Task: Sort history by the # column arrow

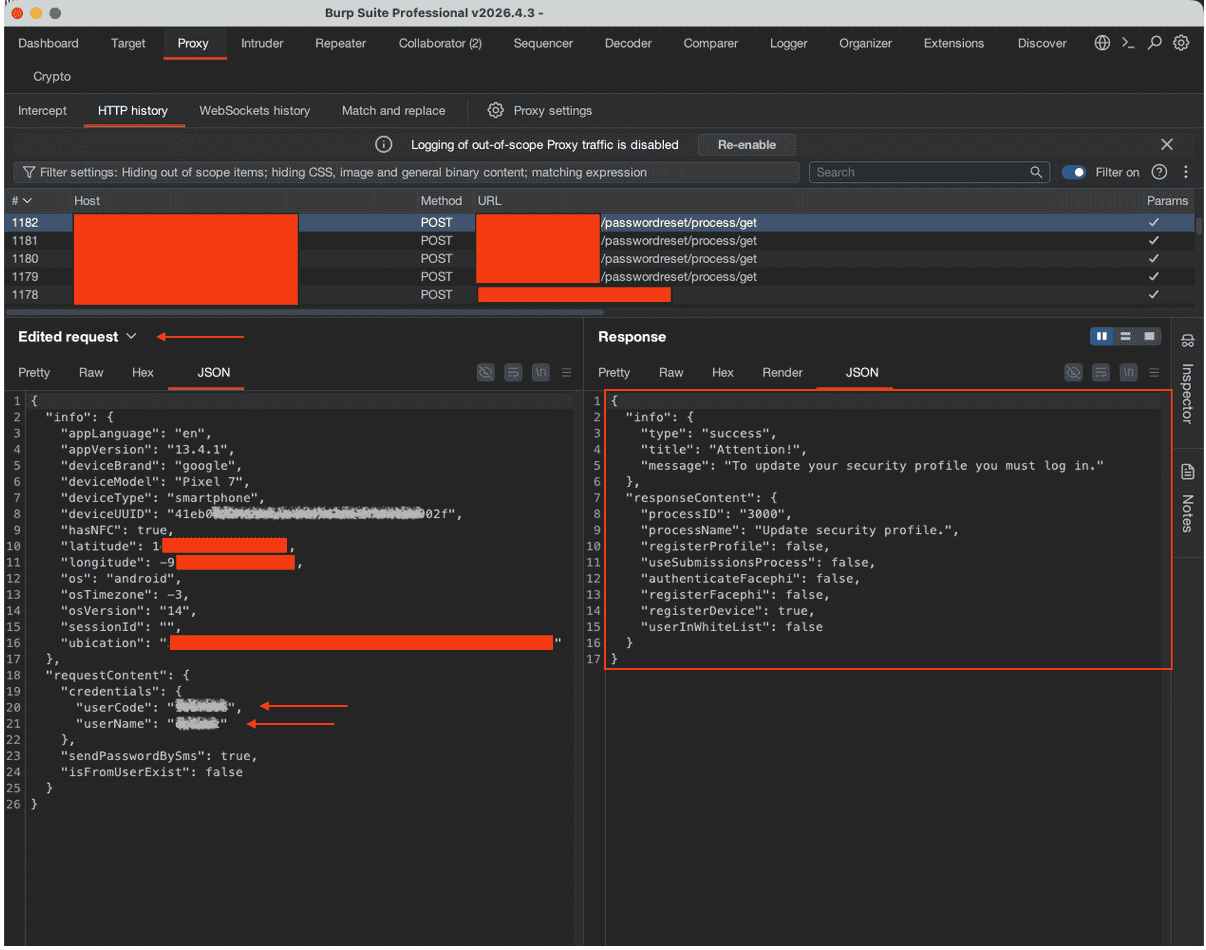Action: 27,201
